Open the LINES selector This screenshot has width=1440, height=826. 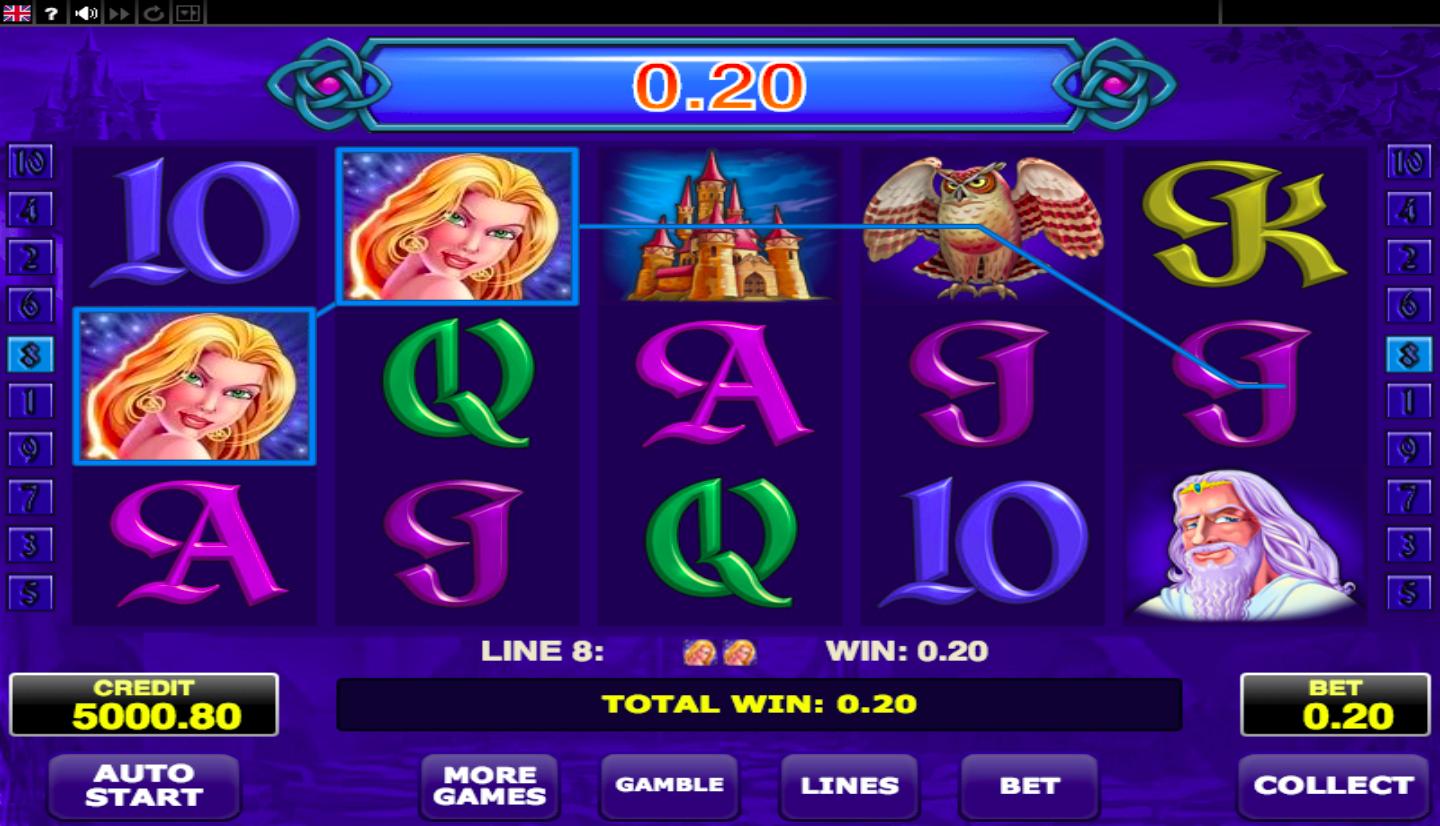(849, 785)
